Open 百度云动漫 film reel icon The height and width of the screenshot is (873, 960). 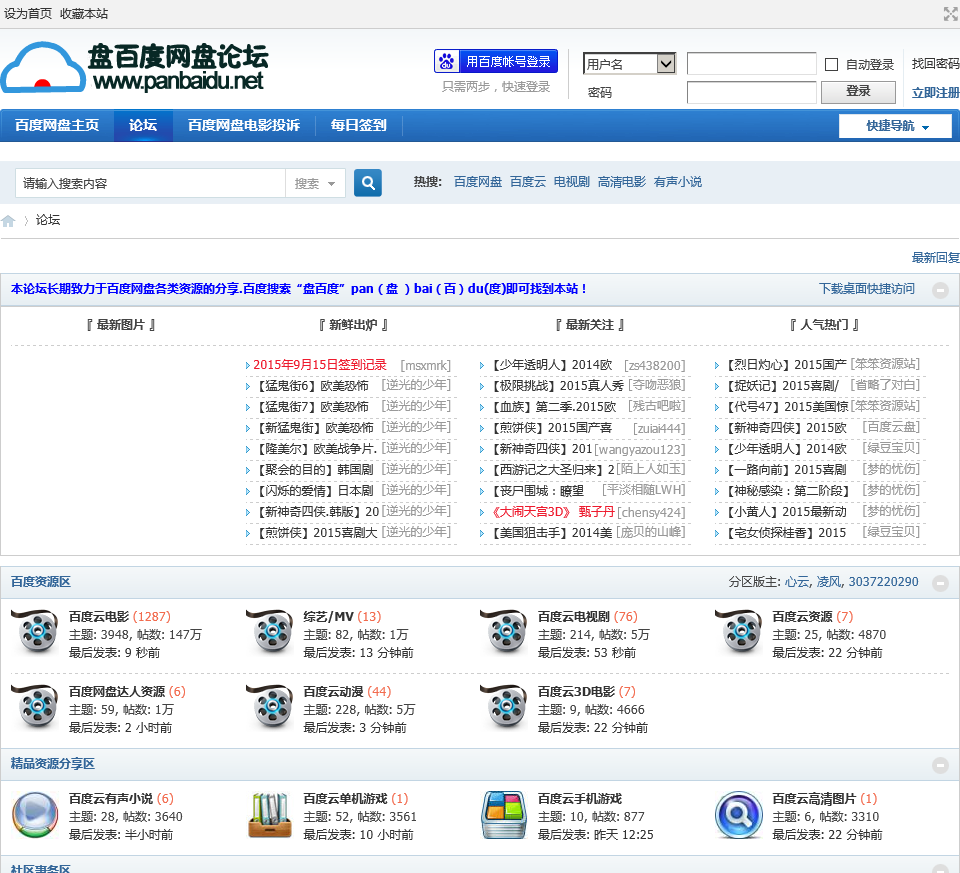coord(269,708)
